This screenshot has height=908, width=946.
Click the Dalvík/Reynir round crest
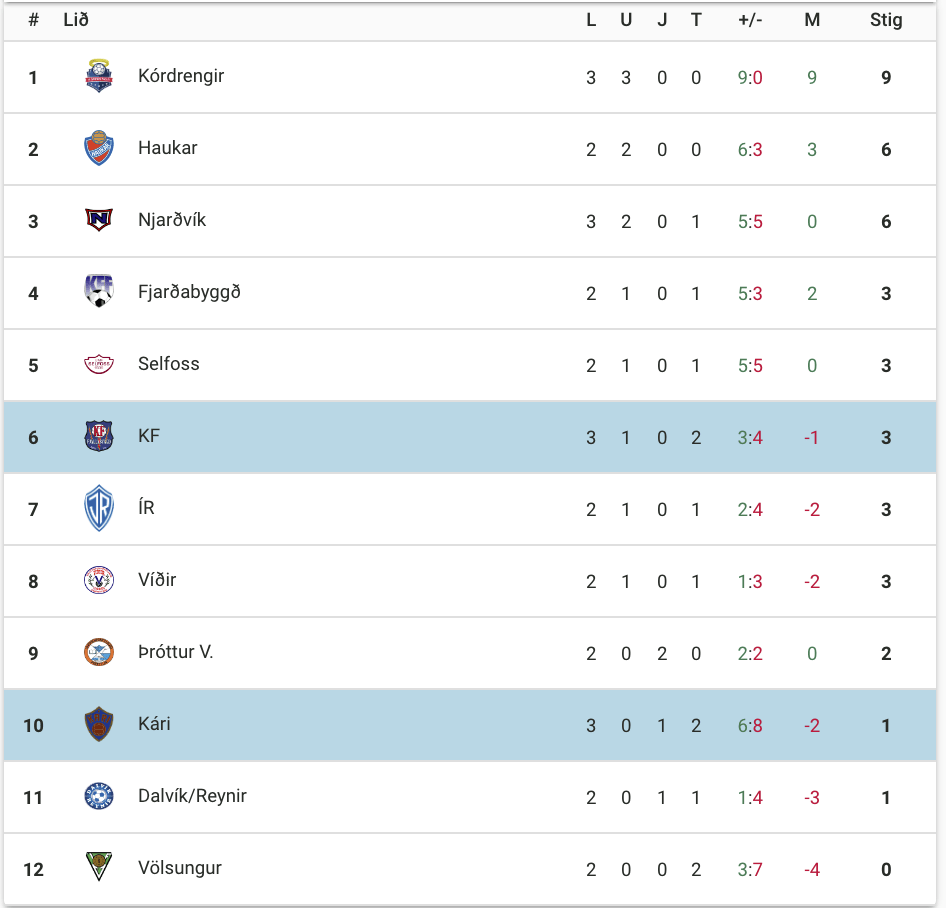point(99,796)
